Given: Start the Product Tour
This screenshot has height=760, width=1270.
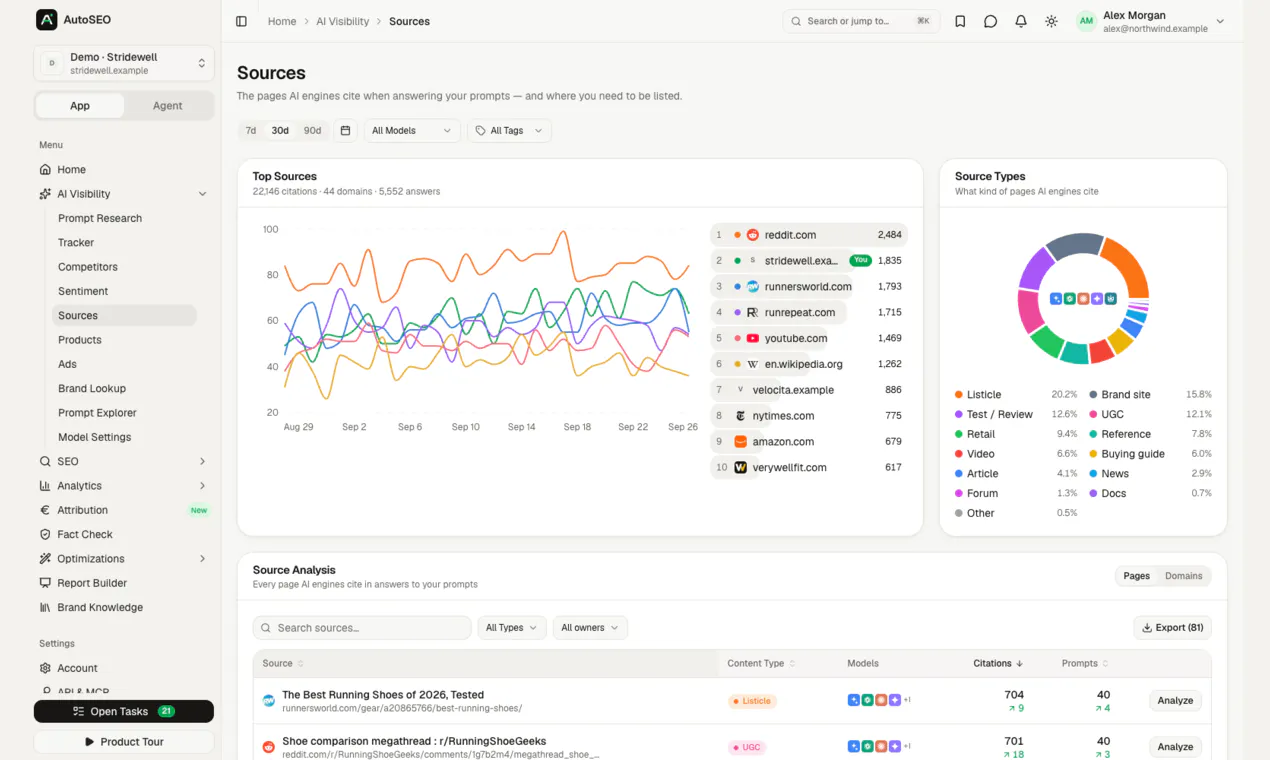Looking at the screenshot, I should (124, 742).
